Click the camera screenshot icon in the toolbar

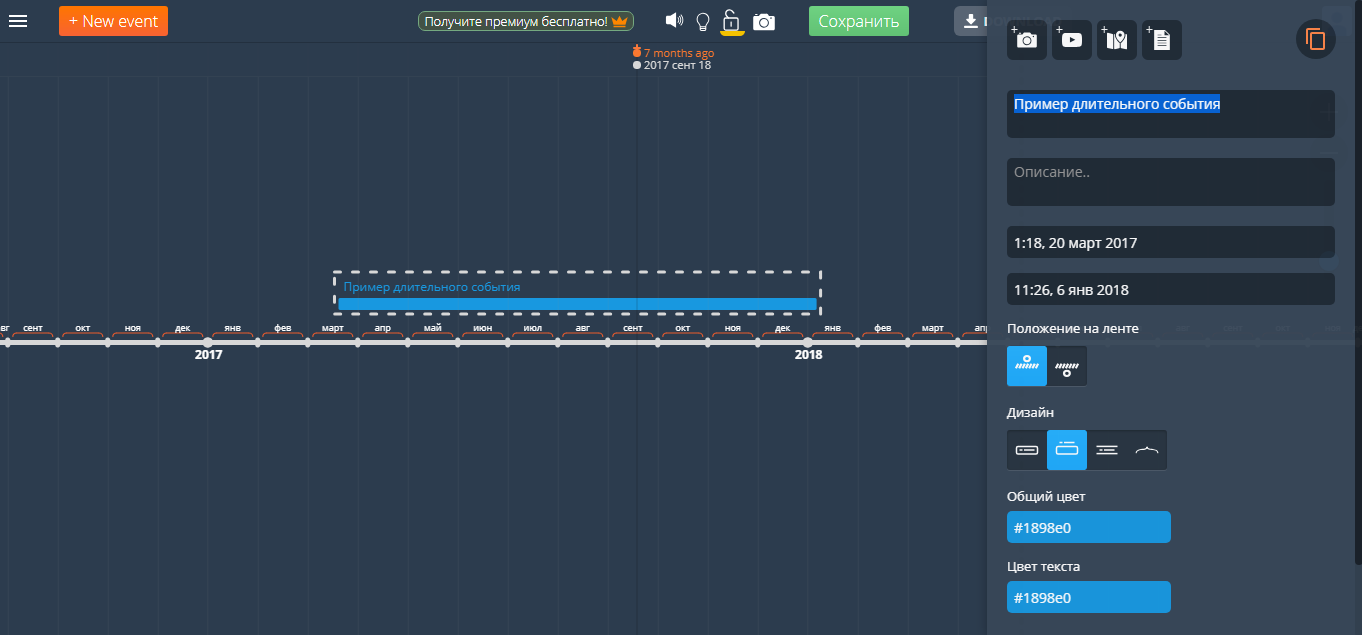tap(764, 21)
